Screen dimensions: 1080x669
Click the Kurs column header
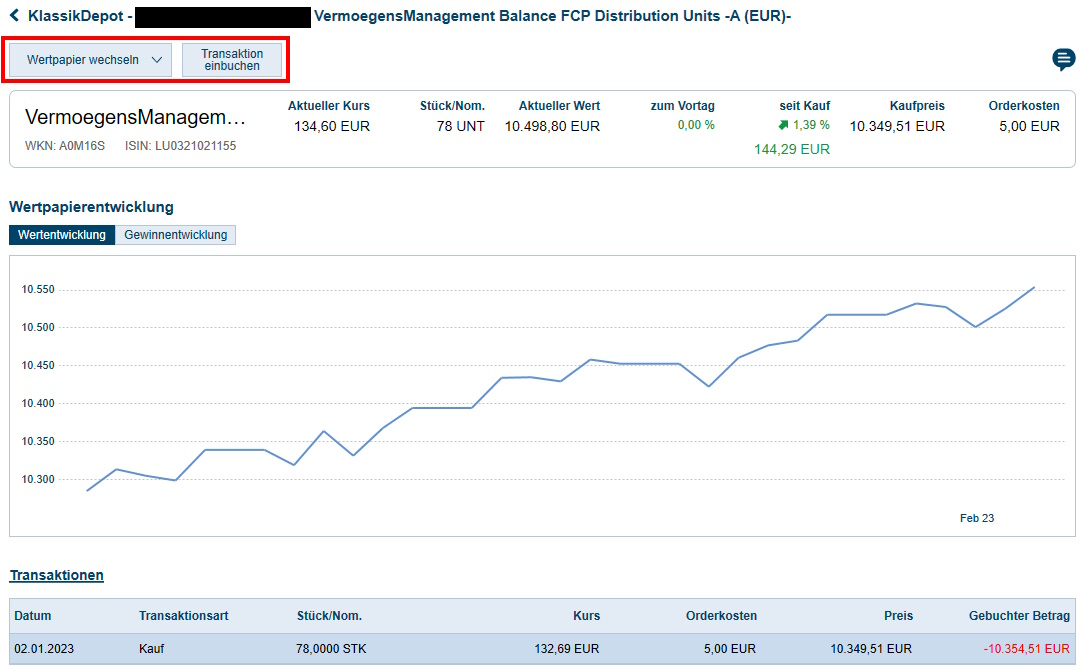coord(586,616)
